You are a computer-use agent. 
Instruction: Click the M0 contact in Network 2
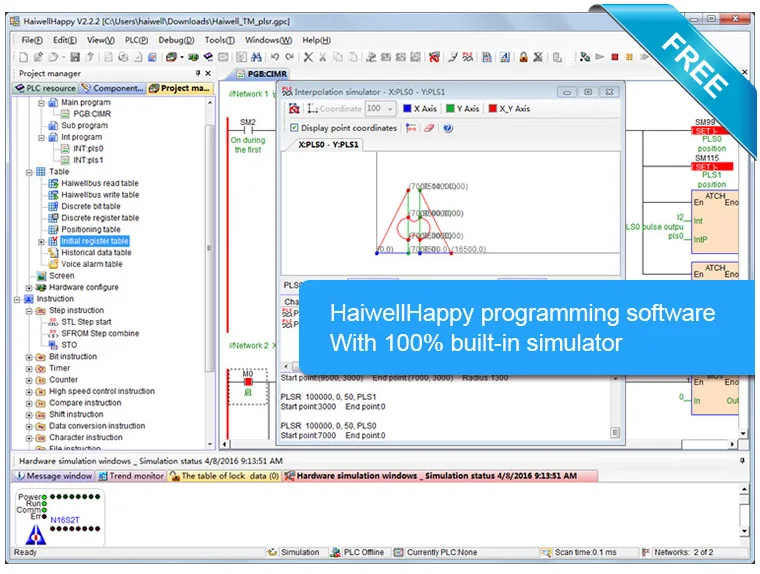248,382
